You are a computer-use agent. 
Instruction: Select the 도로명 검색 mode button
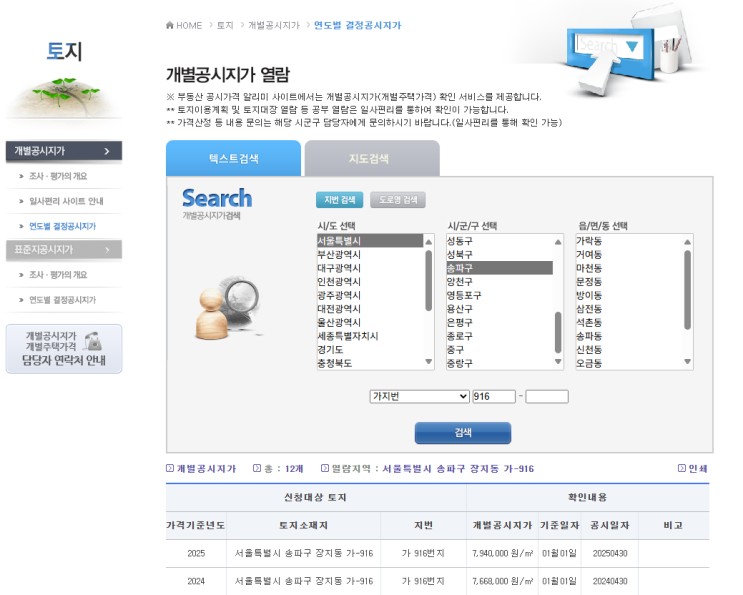tap(398, 200)
